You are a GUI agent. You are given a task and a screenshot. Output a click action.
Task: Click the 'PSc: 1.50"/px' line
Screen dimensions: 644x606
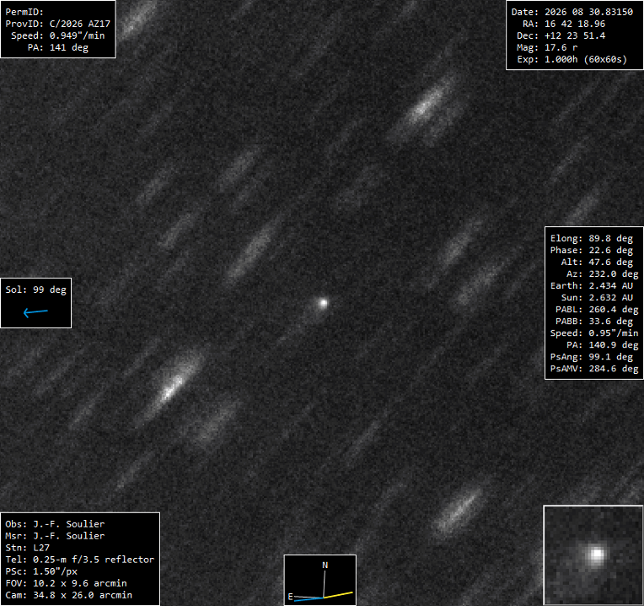tap(41, 571)
